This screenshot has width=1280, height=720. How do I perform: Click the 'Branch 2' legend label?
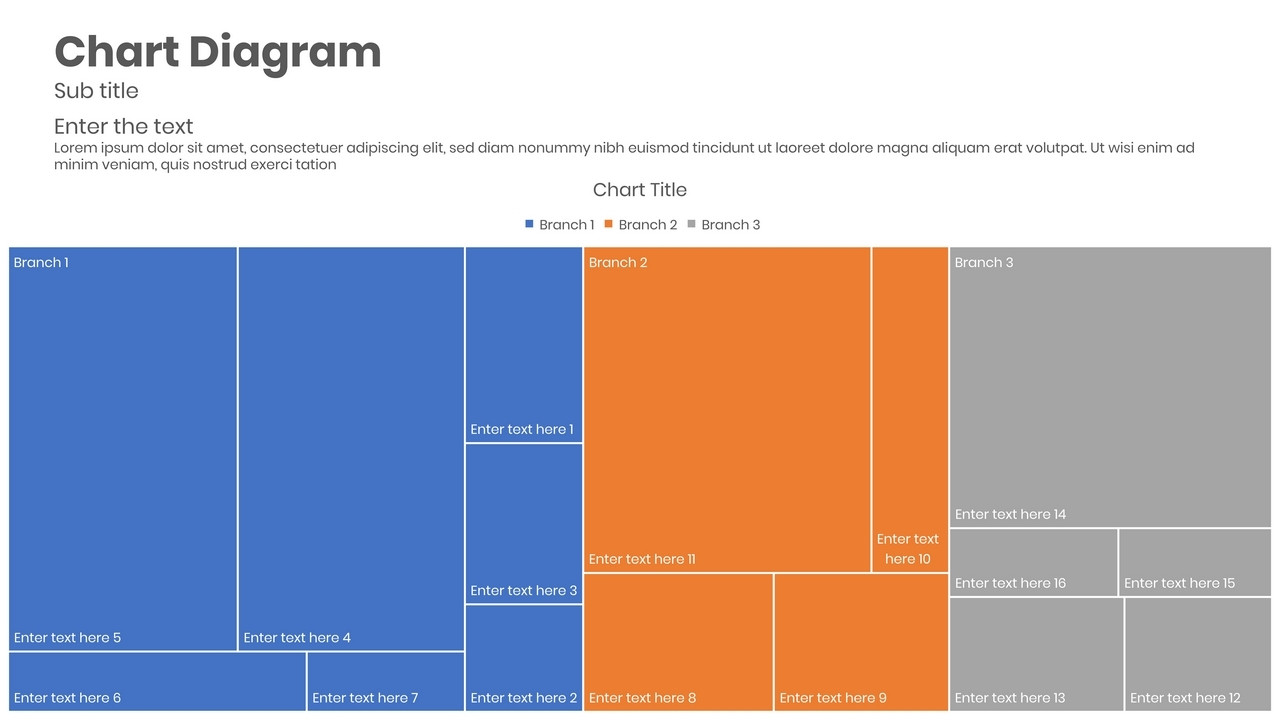(648, 225)
